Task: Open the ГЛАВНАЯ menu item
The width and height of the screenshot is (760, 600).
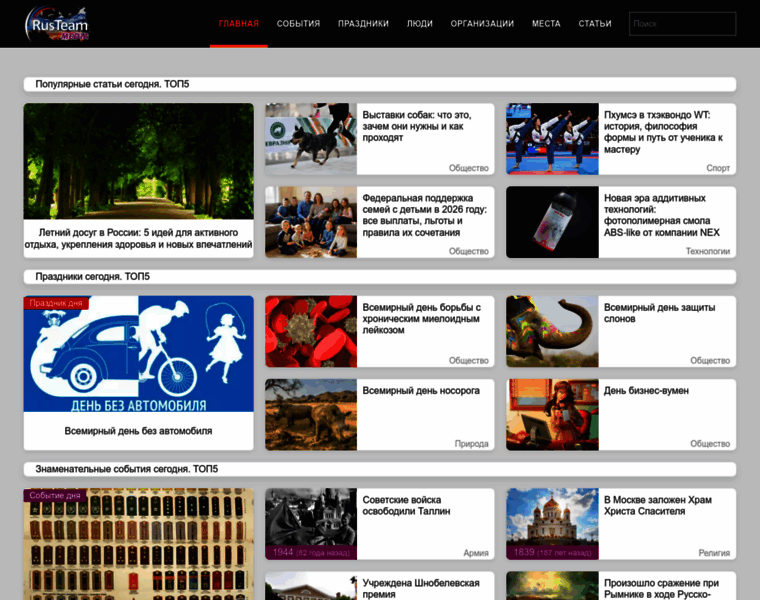Action: tap(238, 24)
